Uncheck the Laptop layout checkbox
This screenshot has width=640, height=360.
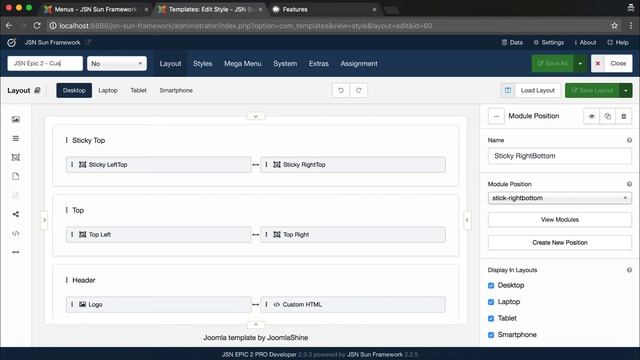(491, 302)
